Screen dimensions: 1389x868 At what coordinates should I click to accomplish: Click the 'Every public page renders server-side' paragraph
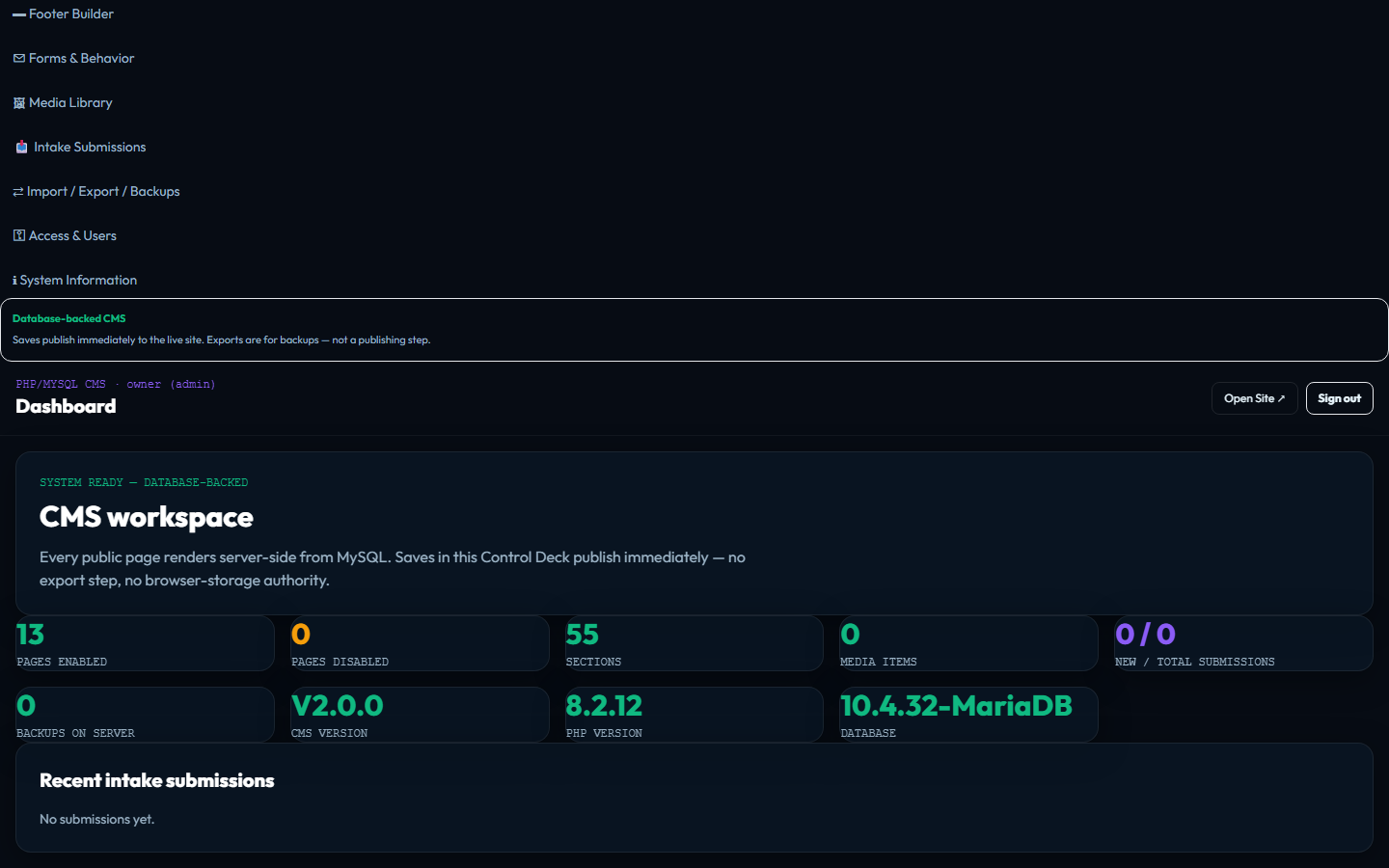pyautogui.click(x=393, y=569)
